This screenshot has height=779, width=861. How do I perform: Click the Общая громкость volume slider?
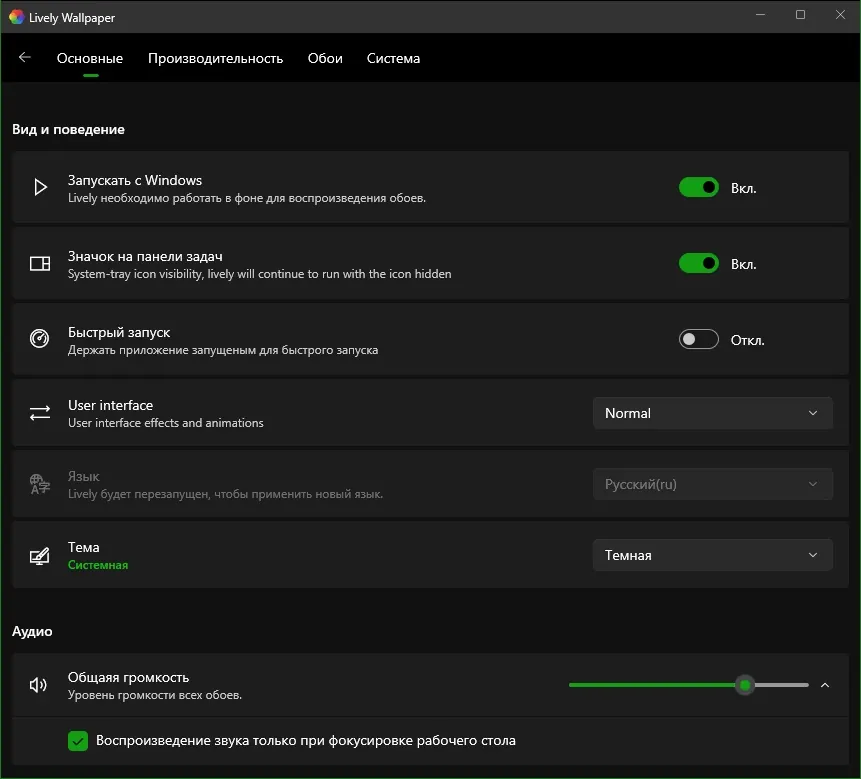click(689, 685)
